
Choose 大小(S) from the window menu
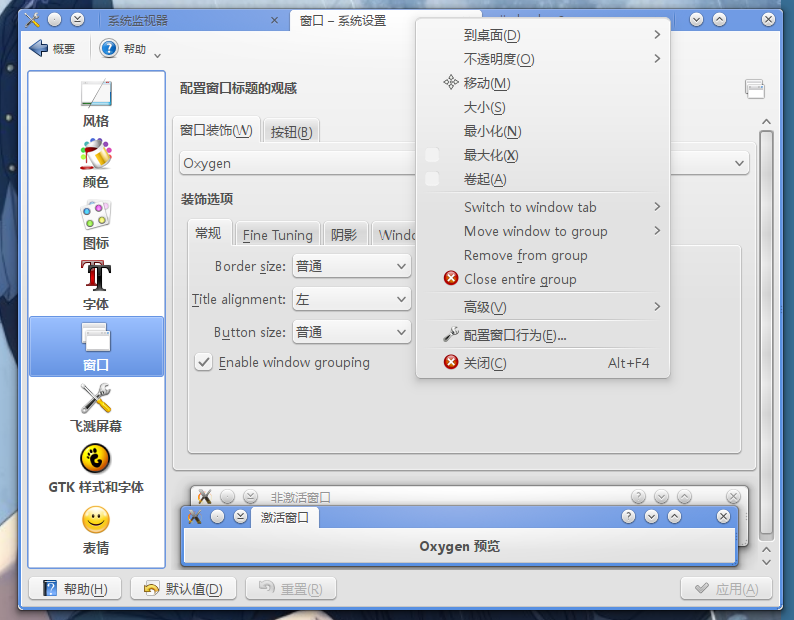[543, 107]
